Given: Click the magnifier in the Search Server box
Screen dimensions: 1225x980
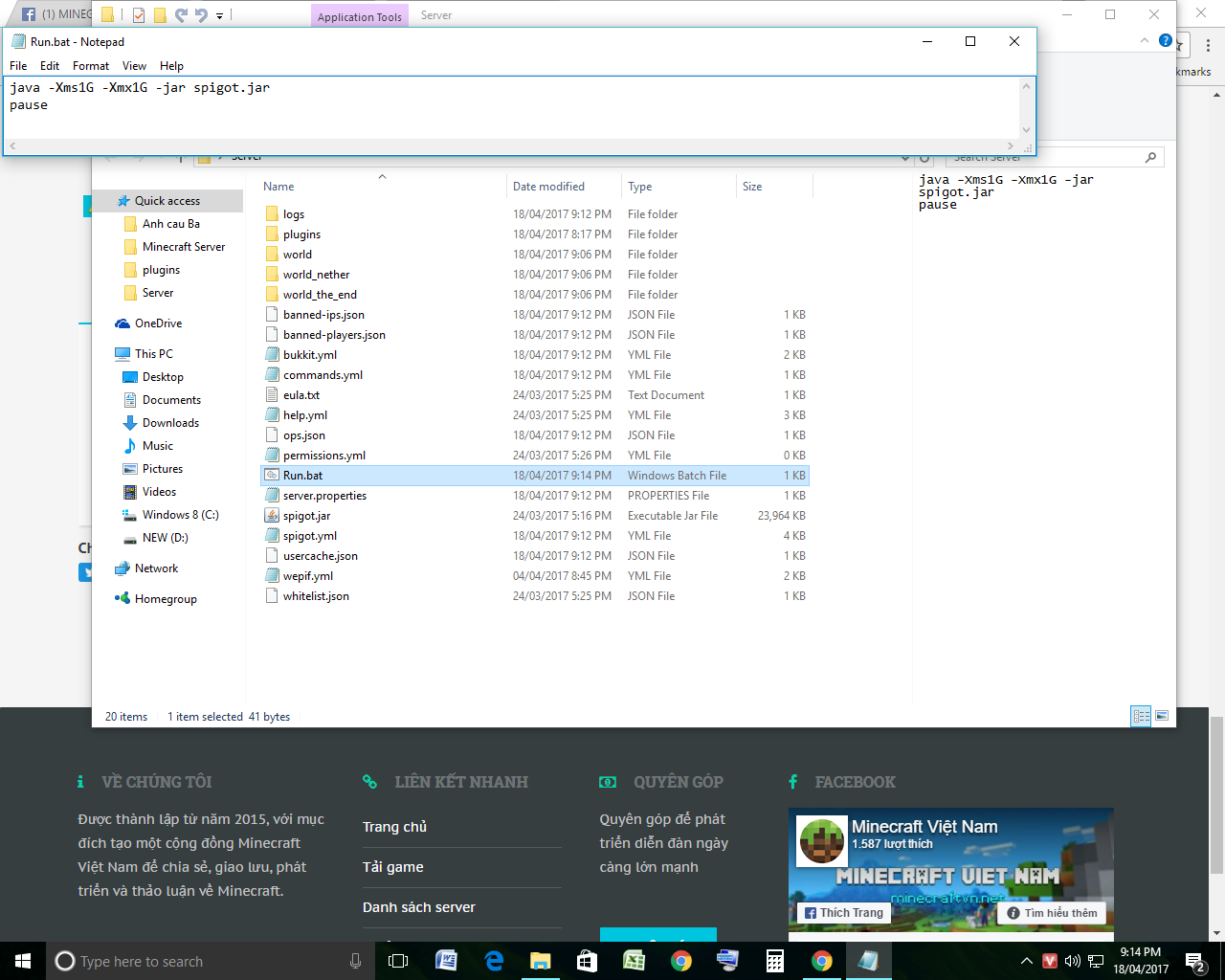Looking at the screenshot, I should click(x=1149, y=157).
